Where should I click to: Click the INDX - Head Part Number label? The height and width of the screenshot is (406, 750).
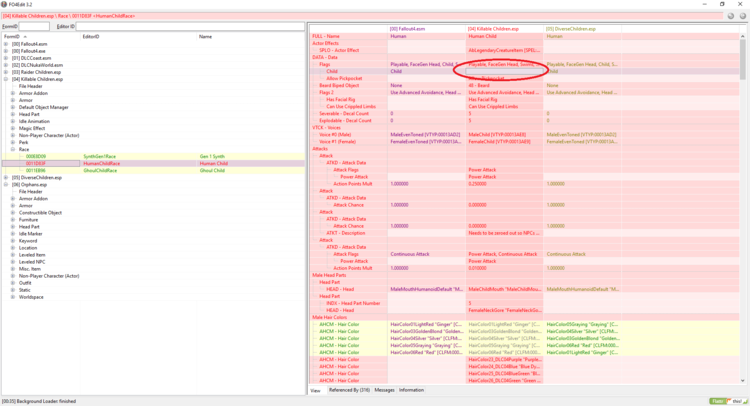point(353,304)
